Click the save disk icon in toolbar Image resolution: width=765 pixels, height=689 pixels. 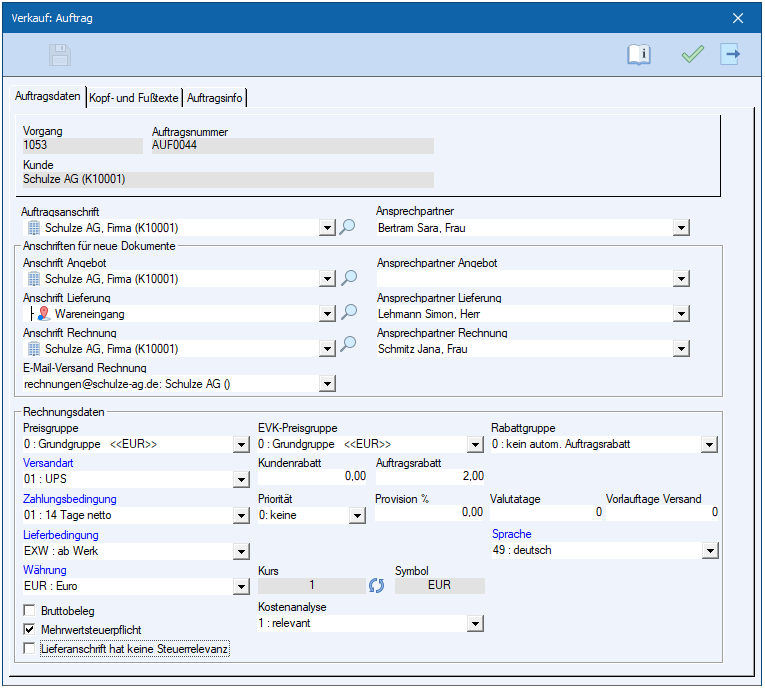pyautogui.click(x=60, y=55)
